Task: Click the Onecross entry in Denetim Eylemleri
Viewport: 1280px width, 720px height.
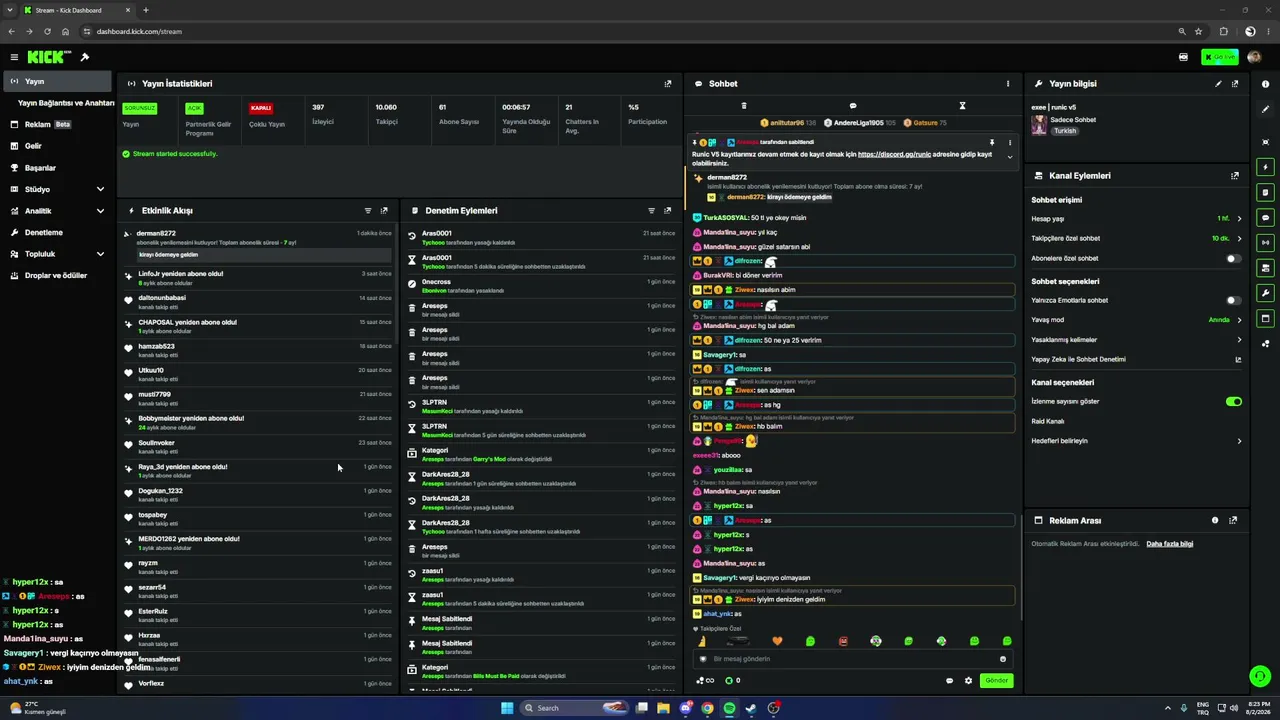Action: coord(543,286)
